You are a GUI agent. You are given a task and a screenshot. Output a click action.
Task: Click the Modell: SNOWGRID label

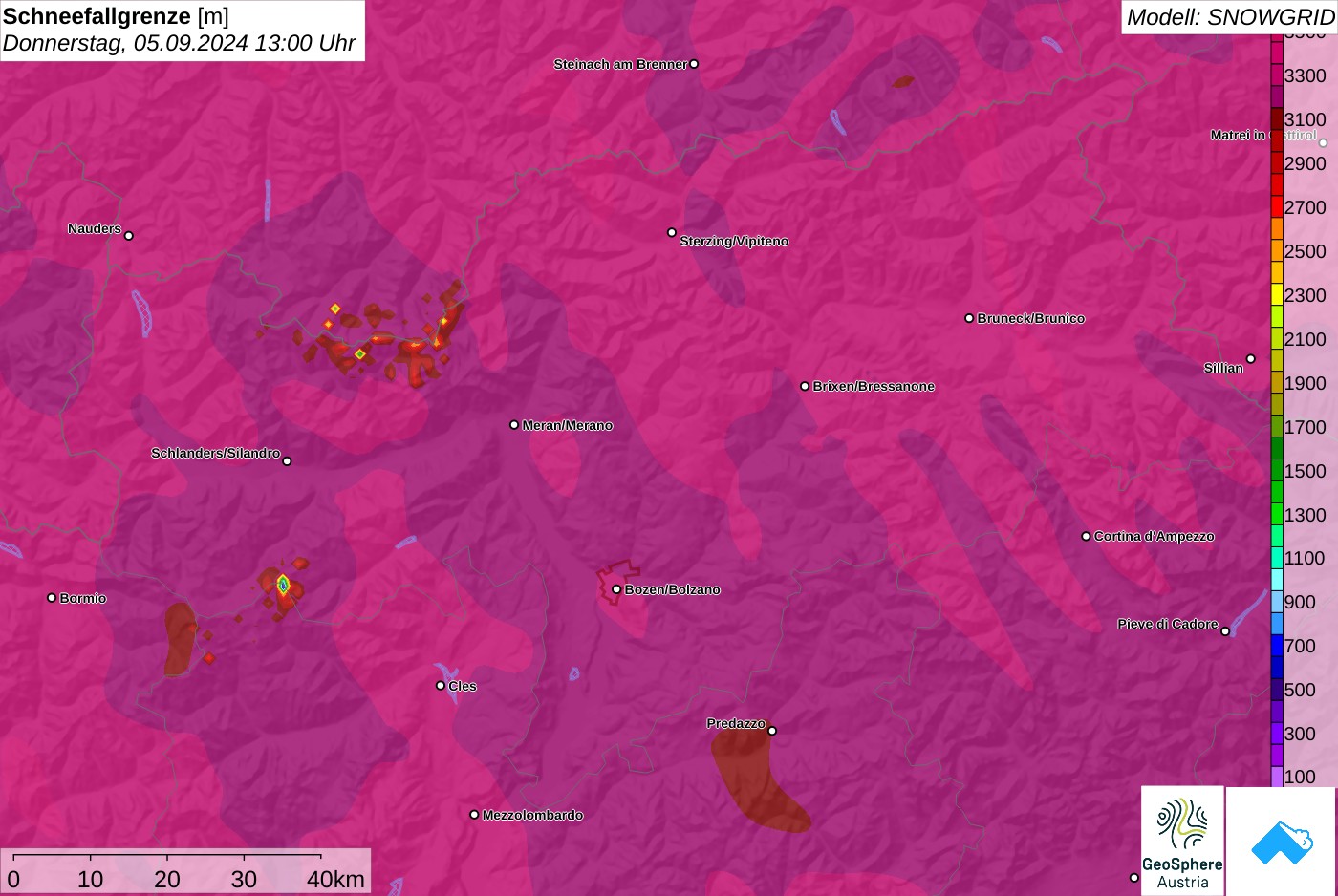(1230, 17)
